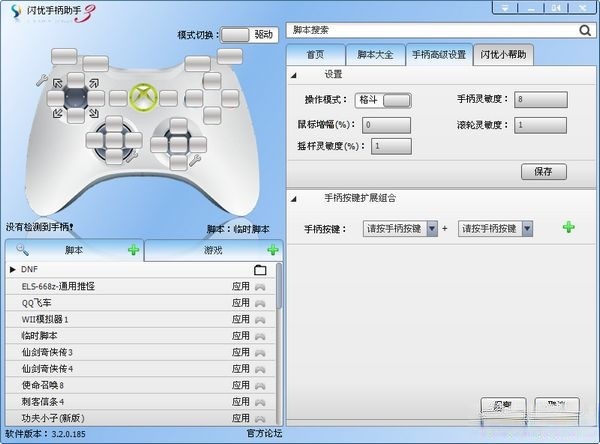This screenshot has width=600, height=444.
Task: Click gamepad icon for 临时脚本
Action: pos(260,336)
